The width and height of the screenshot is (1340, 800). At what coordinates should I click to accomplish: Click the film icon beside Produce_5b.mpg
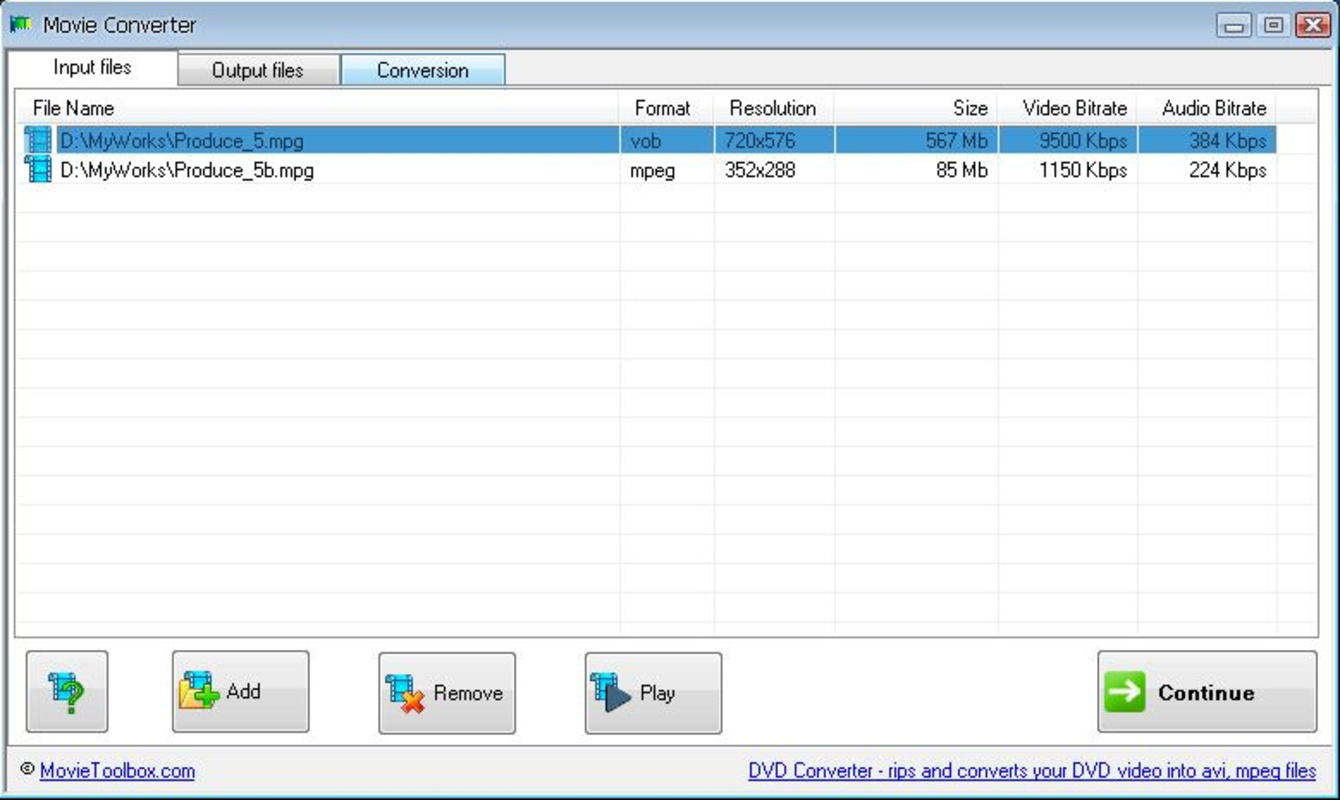point(38,169)
